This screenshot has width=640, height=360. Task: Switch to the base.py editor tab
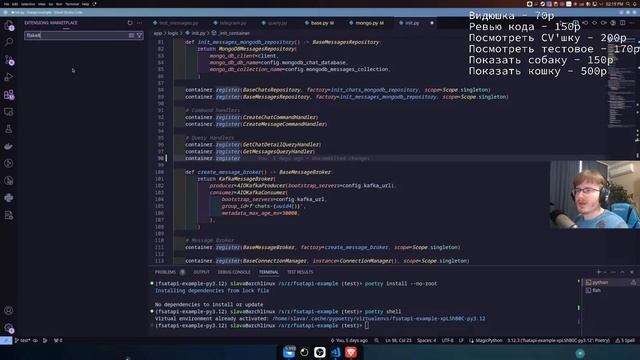coord(322,23)
